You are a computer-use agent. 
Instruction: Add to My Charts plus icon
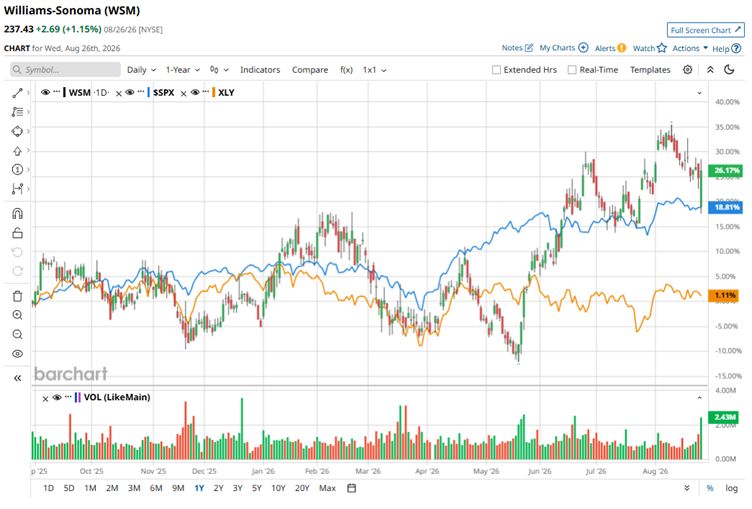[x=583, y=47]
